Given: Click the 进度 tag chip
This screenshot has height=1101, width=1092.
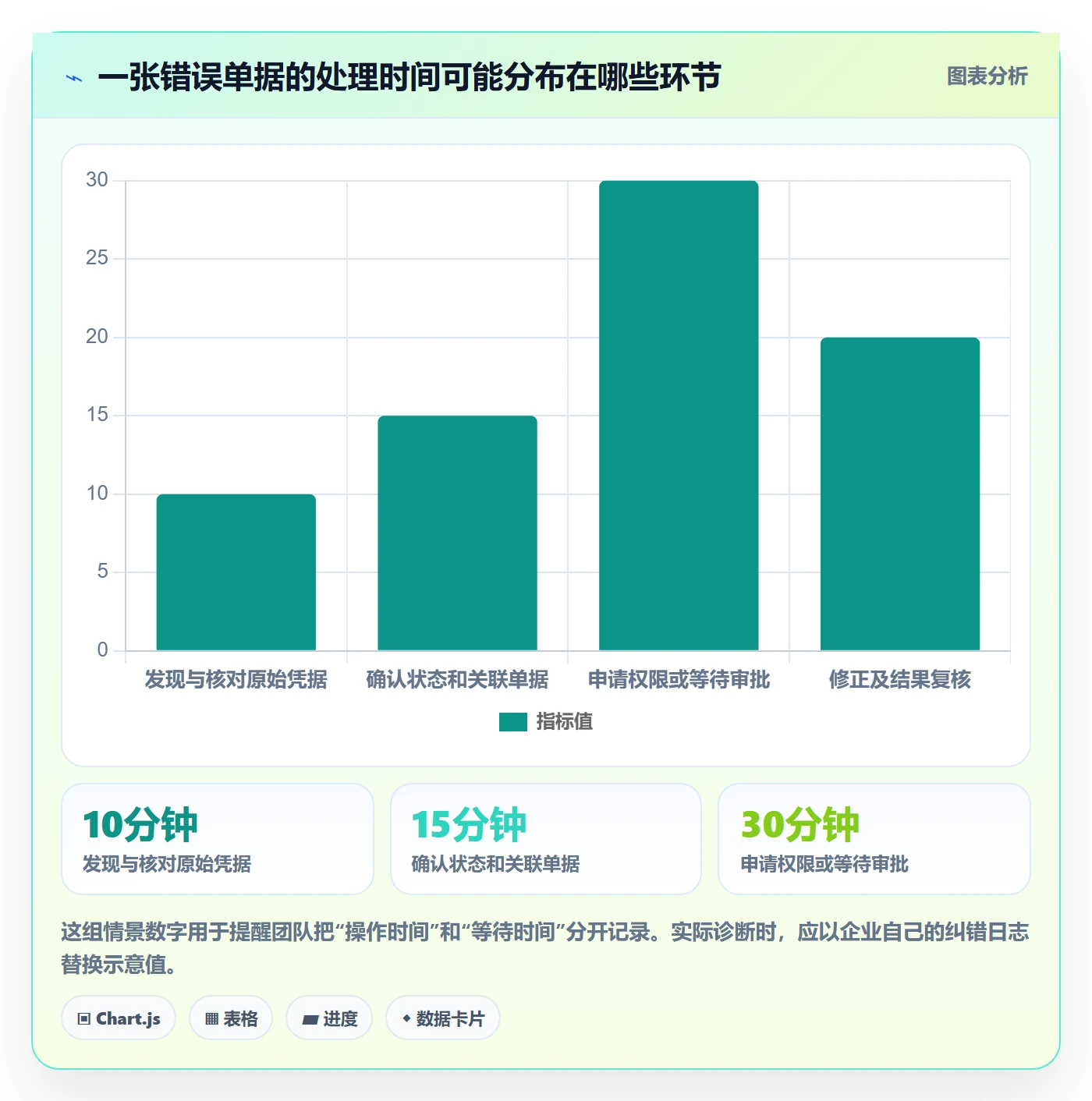Looking at the screenshot, I should 329,1018.
